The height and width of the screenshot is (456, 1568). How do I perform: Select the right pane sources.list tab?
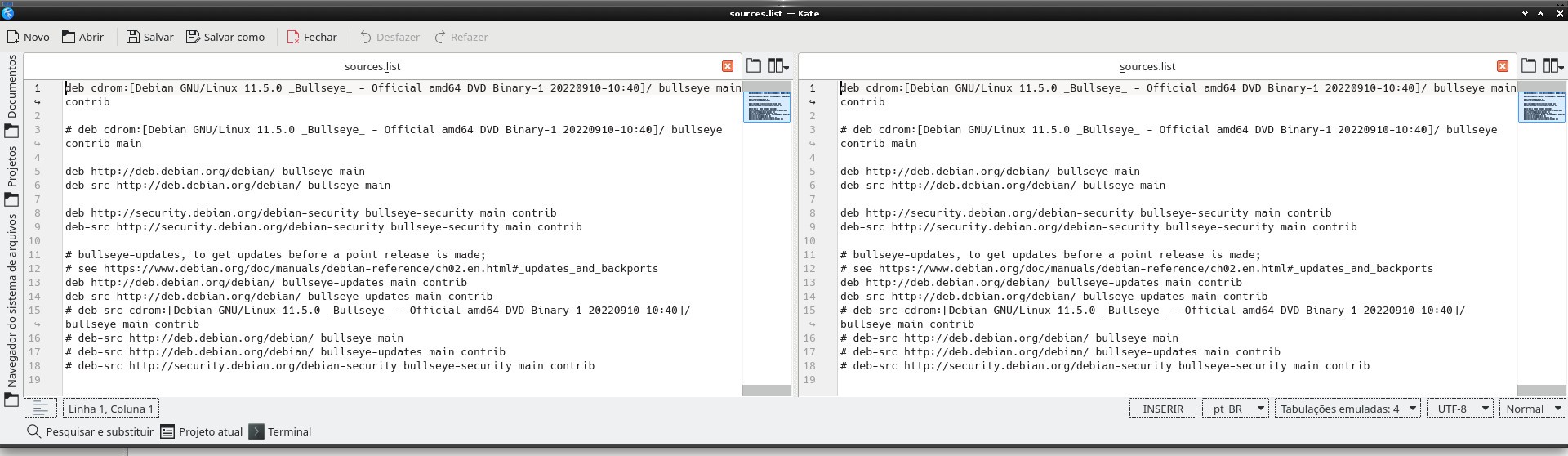click(x=1147, y=66)
